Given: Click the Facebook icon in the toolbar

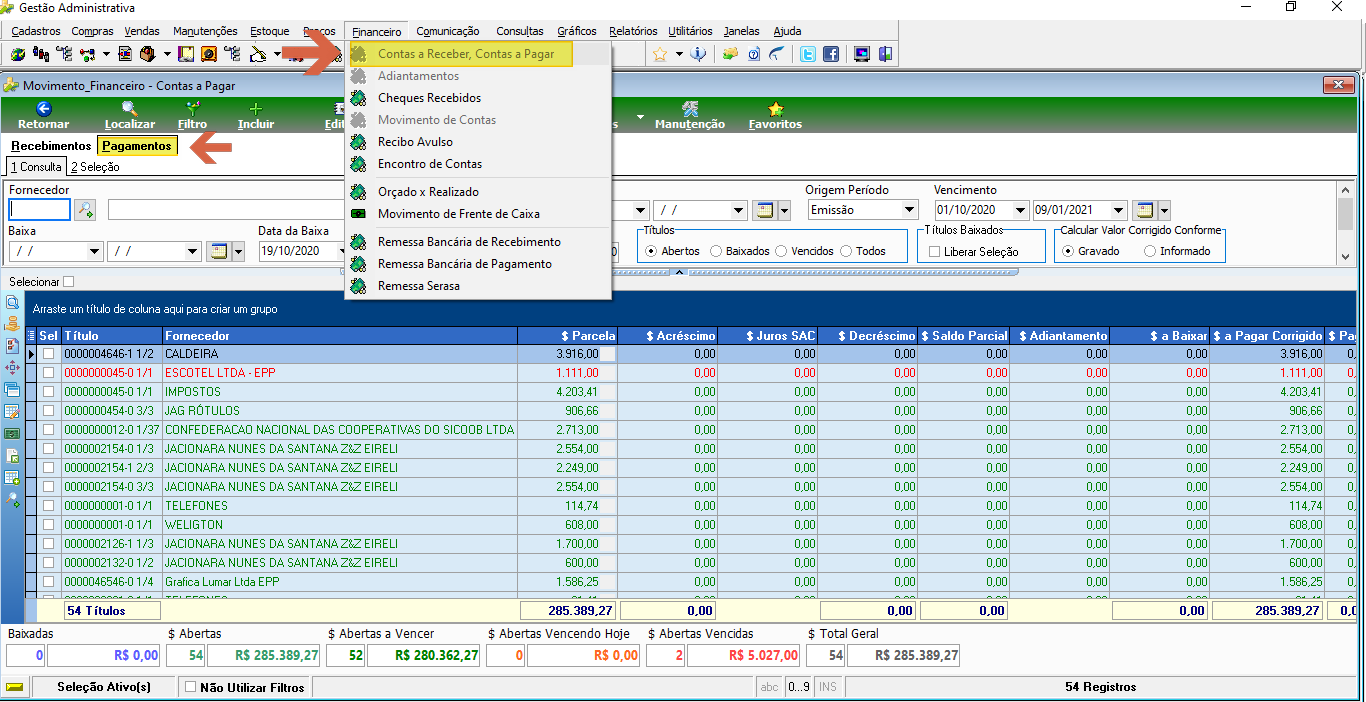Looking at the screenshot, I should tap(831, 54).
